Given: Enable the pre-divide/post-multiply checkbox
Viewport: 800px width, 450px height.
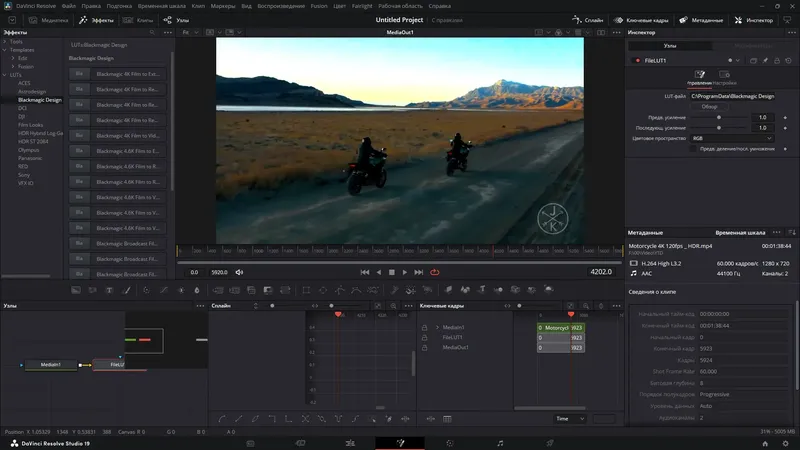Looking at the screenshot, I should (692, 148).
